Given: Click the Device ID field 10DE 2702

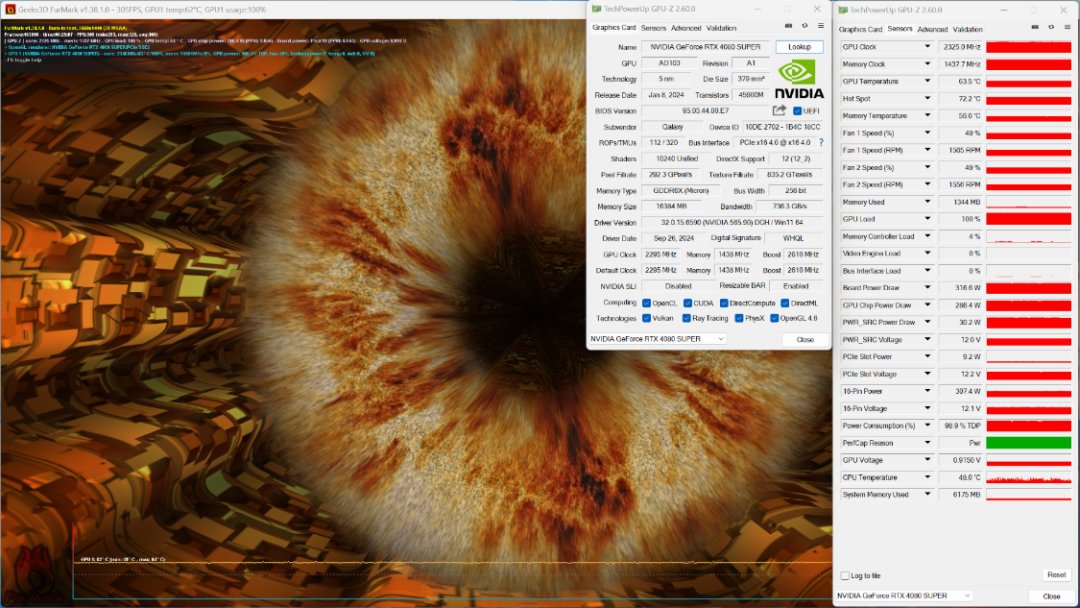Looking at the screenshot, I should tap(782, 127).
